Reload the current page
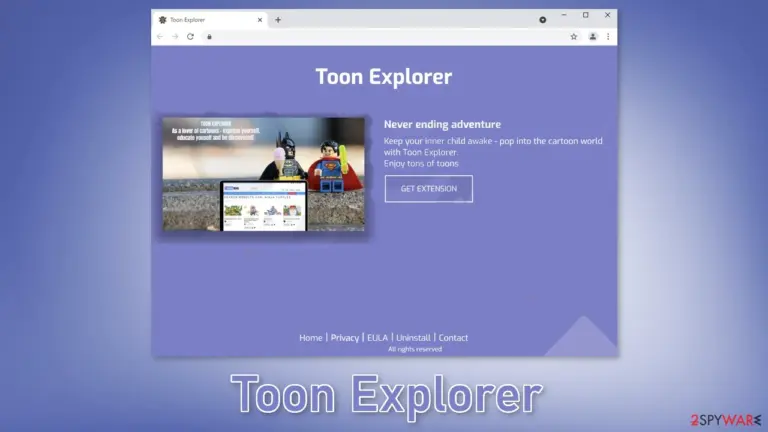Image resolution: width=768 pixels, height=432 pixels. [191, 37]
